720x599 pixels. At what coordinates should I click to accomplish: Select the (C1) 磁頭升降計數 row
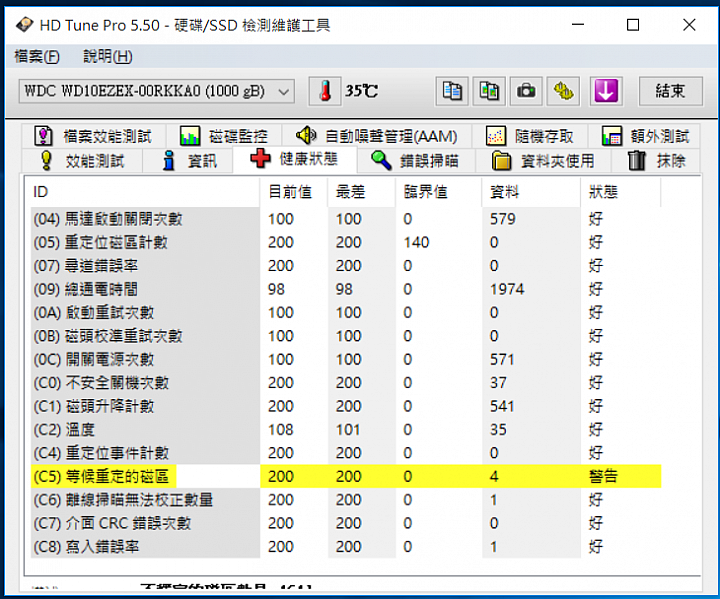[346, 406]
